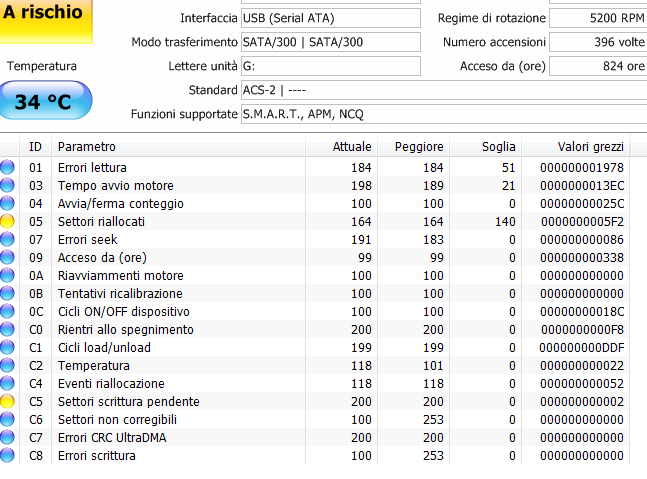
Task: Click the Valori grezzi column header
Action: [578, 147]
